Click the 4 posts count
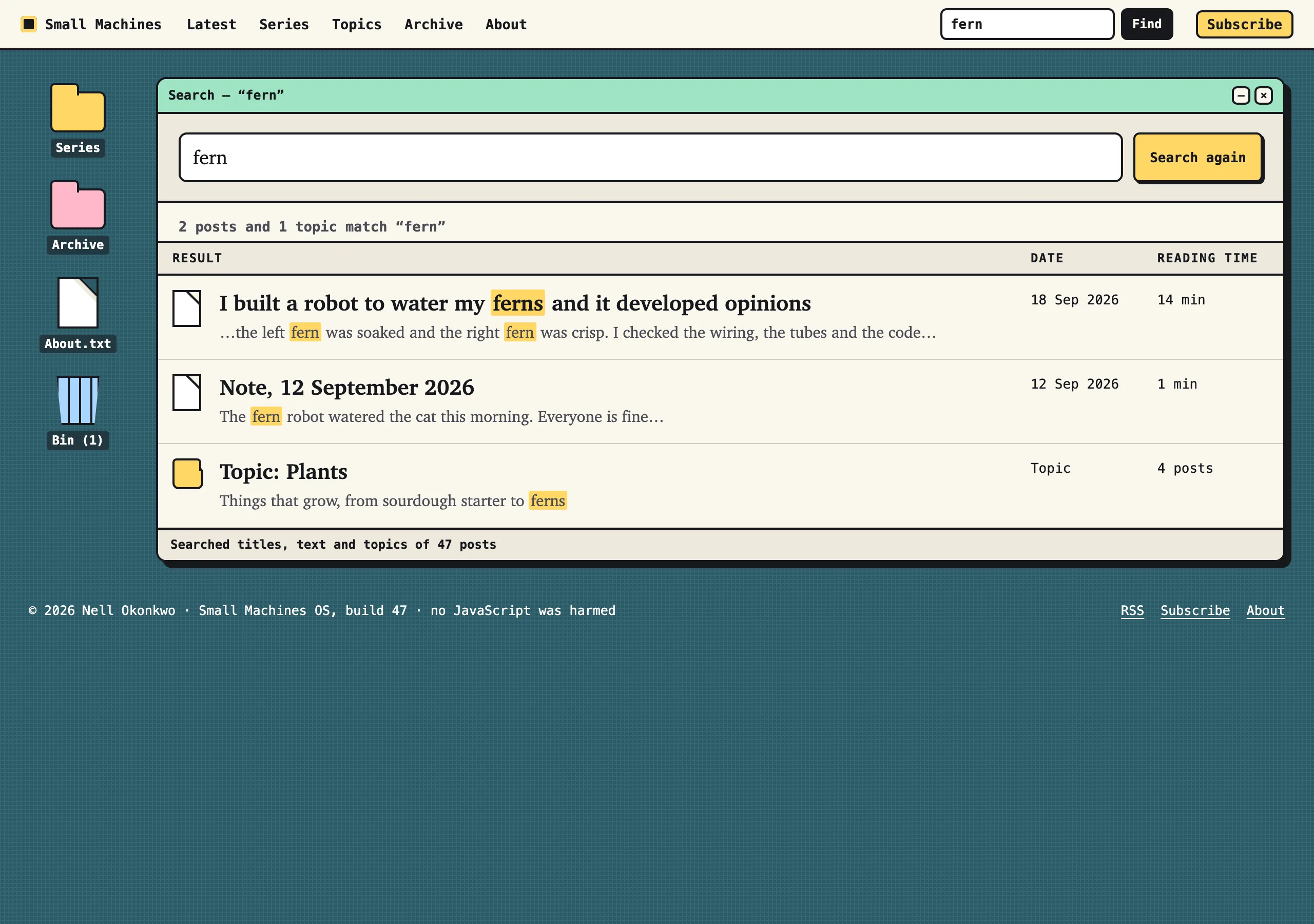This screenshot has width=1314, height=924. click(x=1185, y=468)
